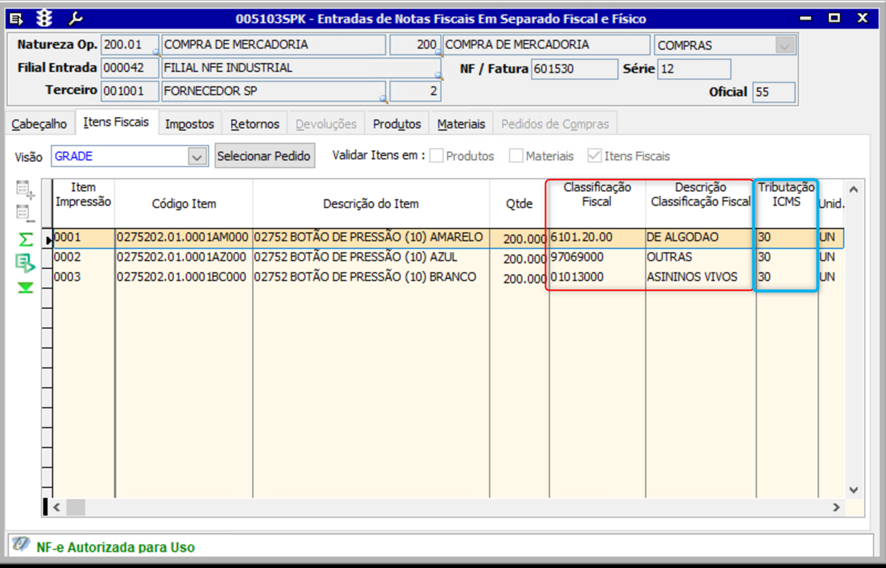The image size is (886, 568).
Task: Click the Classificação Fiscal column header
Action: coord(597,203)
